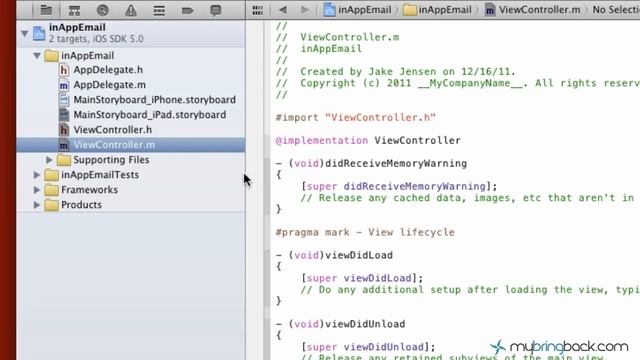
Task: Open the Log navigator speech bubble icon
Action: (x=216, y=10)
